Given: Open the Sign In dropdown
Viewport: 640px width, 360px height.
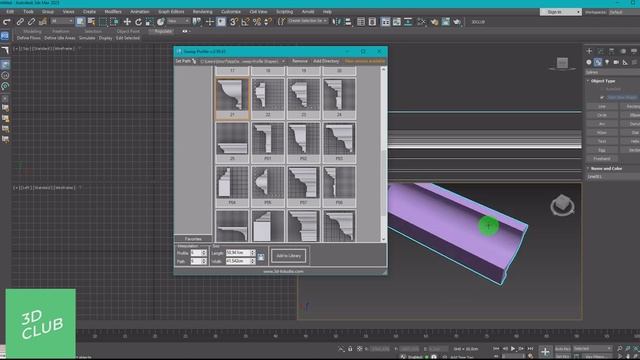Looking at the screenshot, I should [x=560, y=12].
